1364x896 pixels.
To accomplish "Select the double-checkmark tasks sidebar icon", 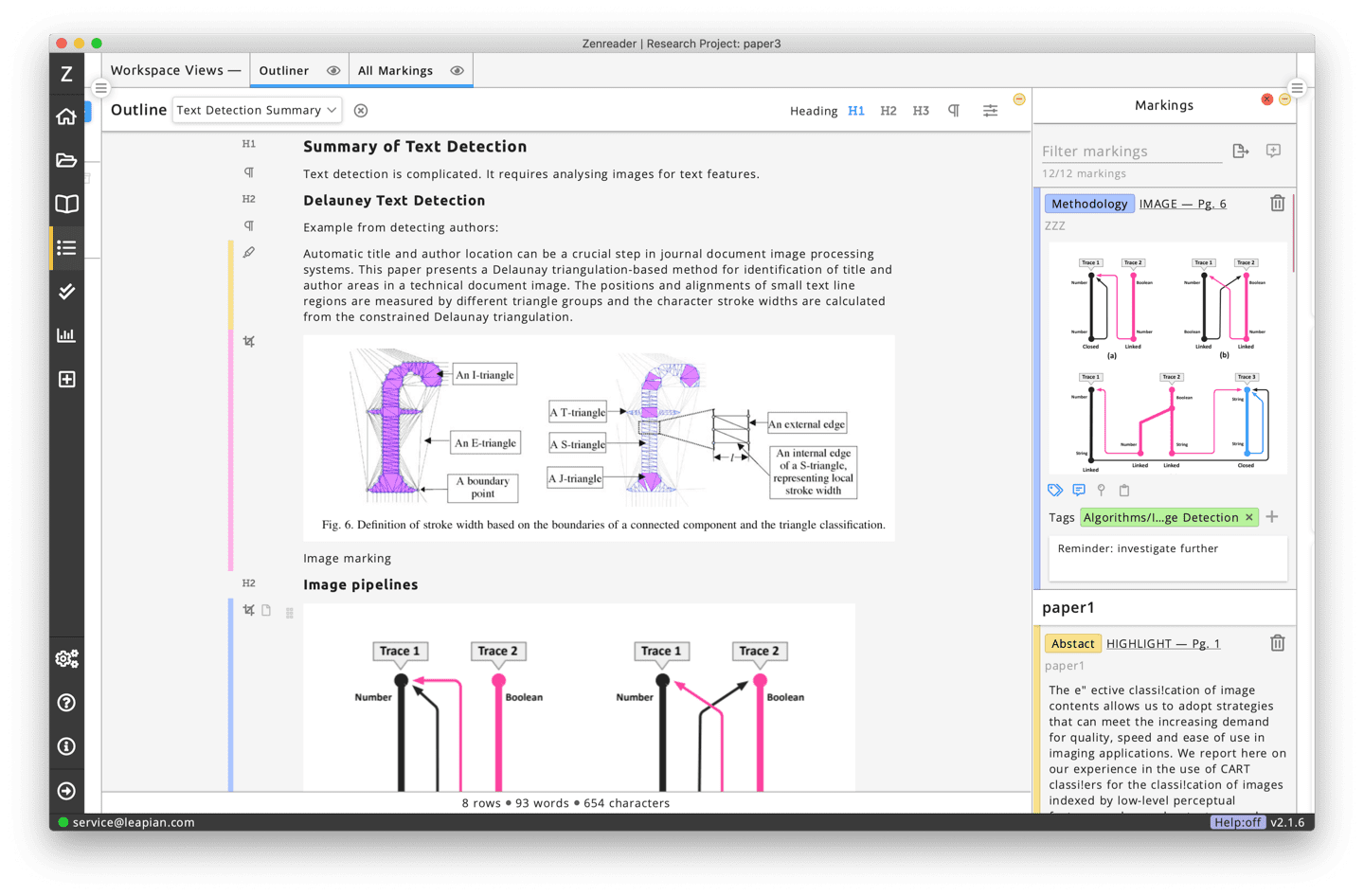I will click(66, 292).
